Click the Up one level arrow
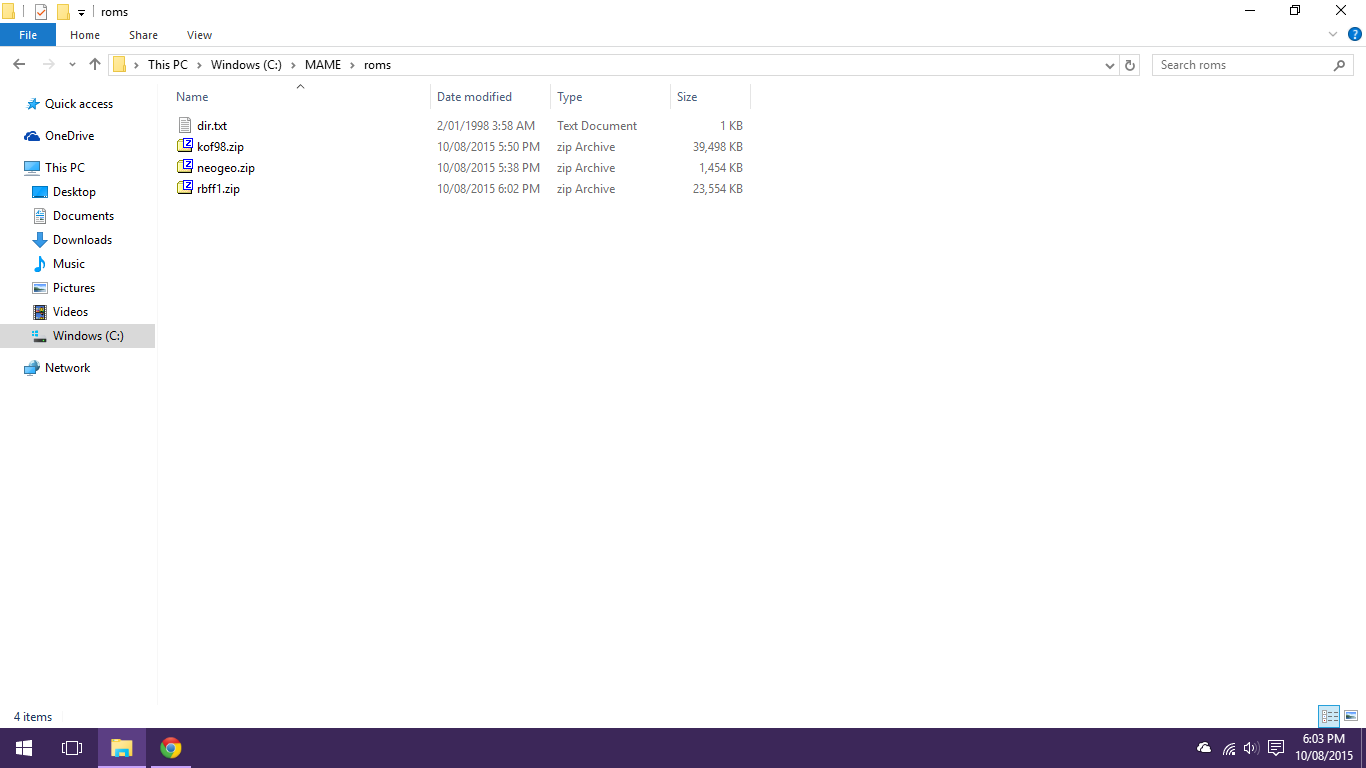Viewport: 1366px width, 768px height. (x=95, y=65)
